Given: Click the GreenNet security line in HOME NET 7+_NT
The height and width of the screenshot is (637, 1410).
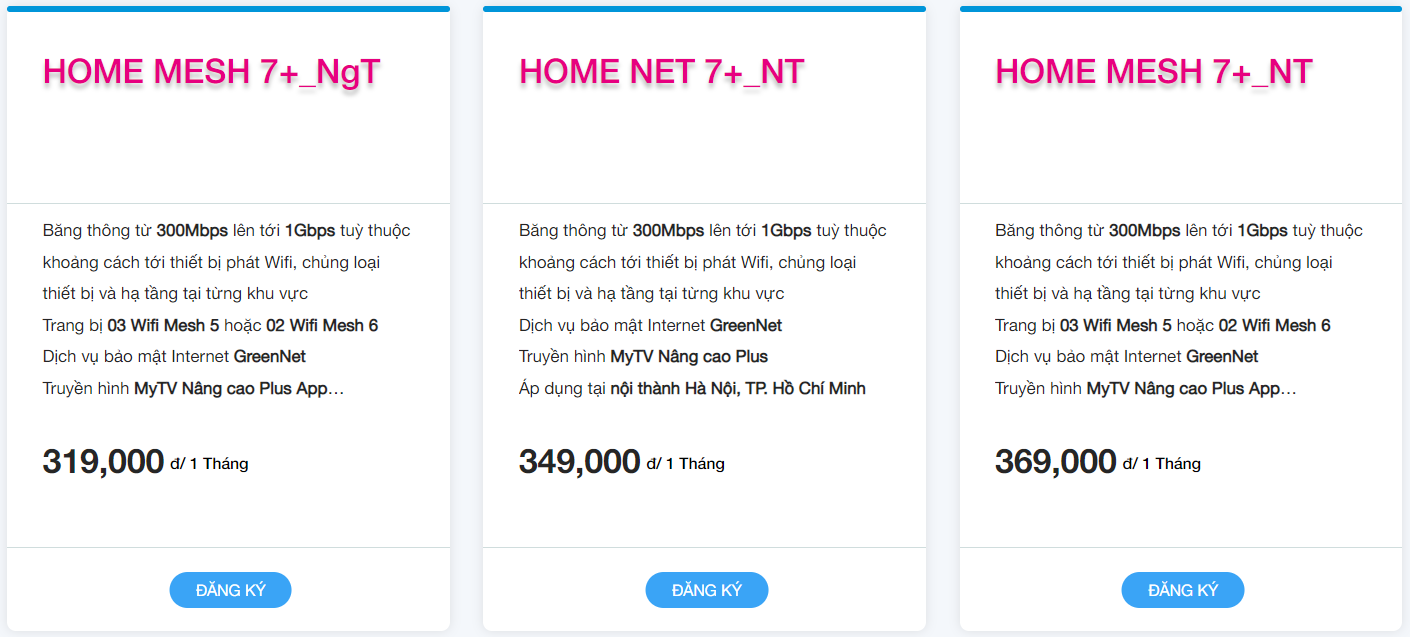Looking at the screenshot, I should point(650,325).
